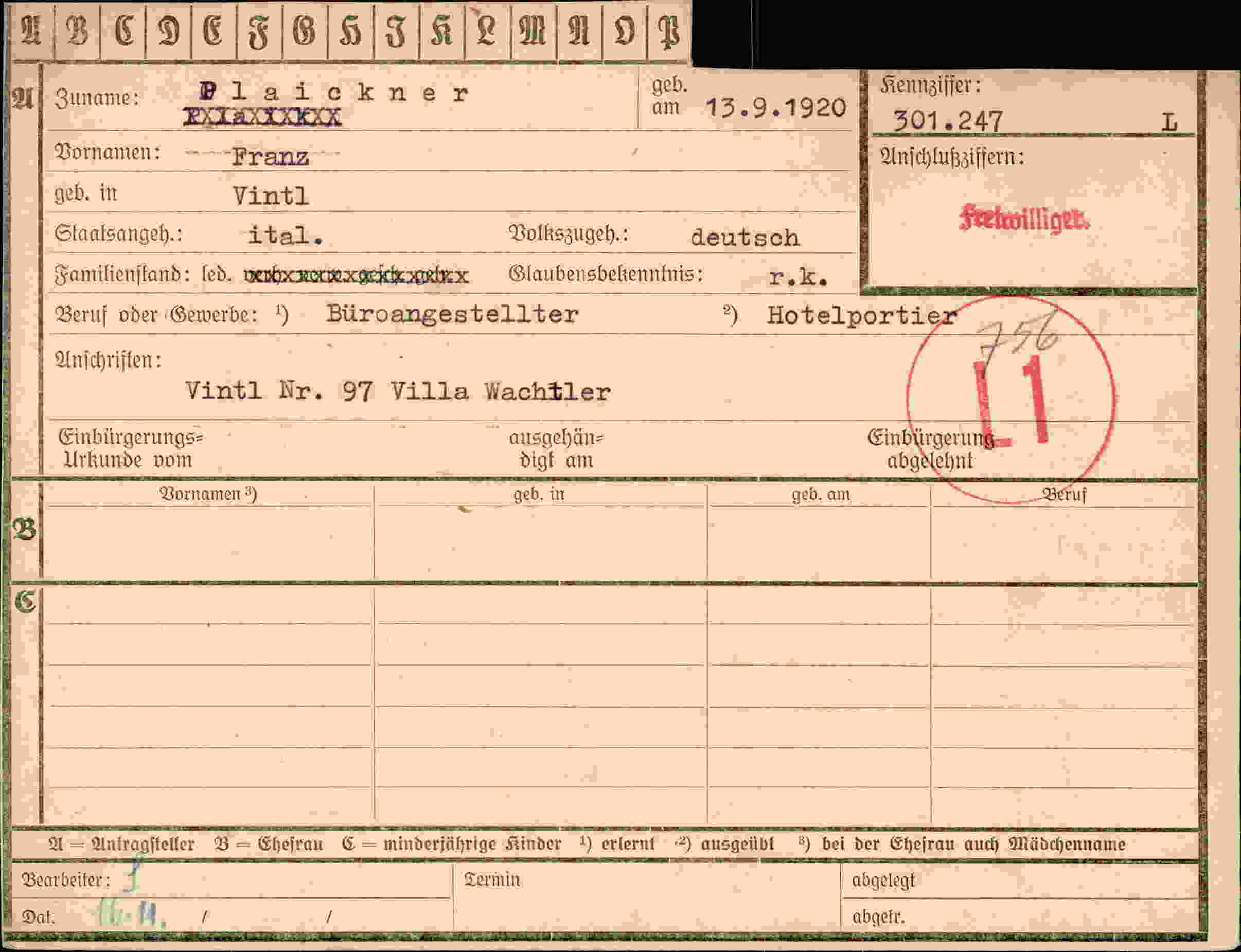Click the "Dat." label
The width and height of the screenshot is (1241, 952).
click(x=39, y=917)
